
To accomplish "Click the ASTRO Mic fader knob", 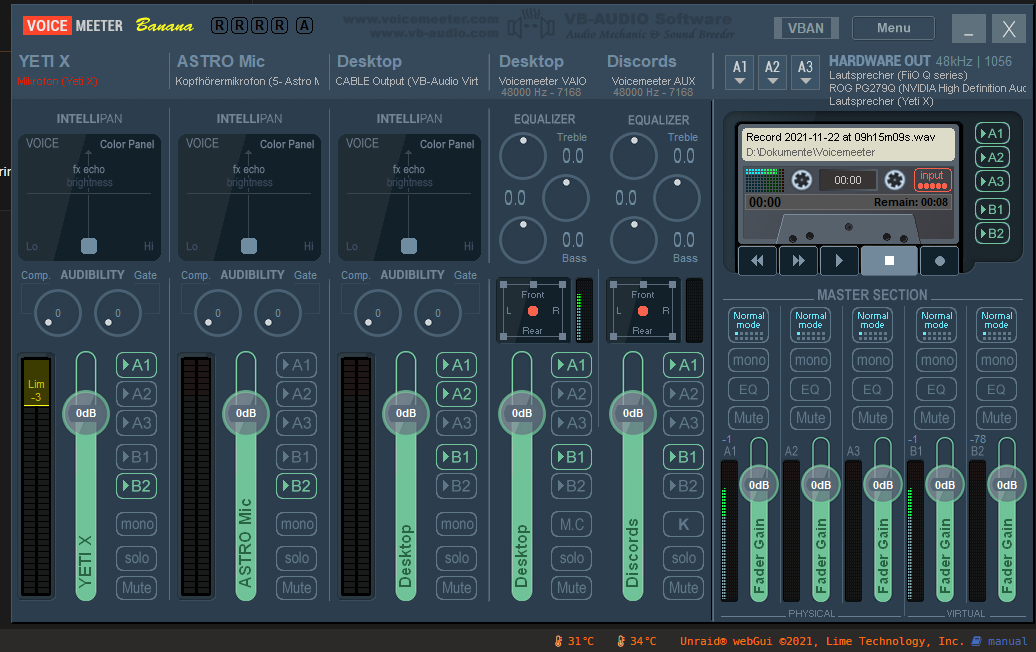I will click(x=246, y=414).
